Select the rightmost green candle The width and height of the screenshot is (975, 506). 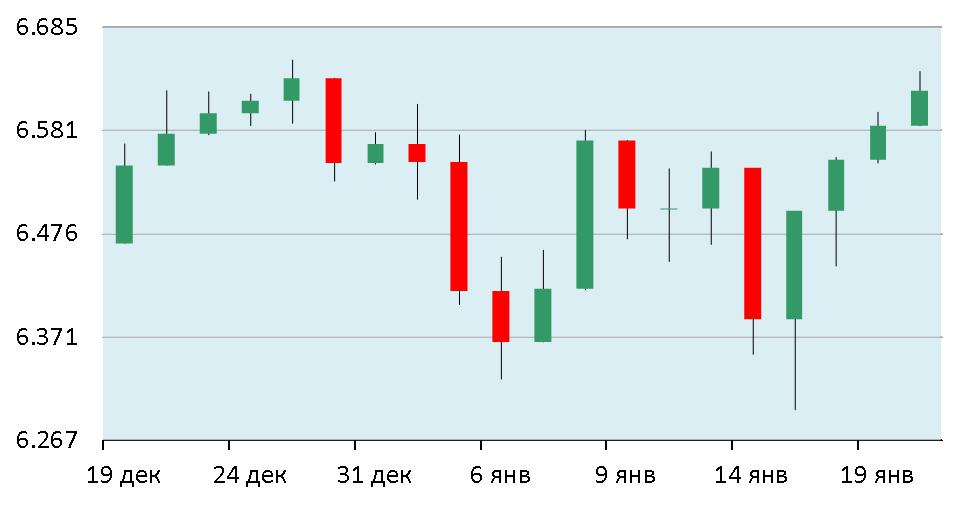919,108
